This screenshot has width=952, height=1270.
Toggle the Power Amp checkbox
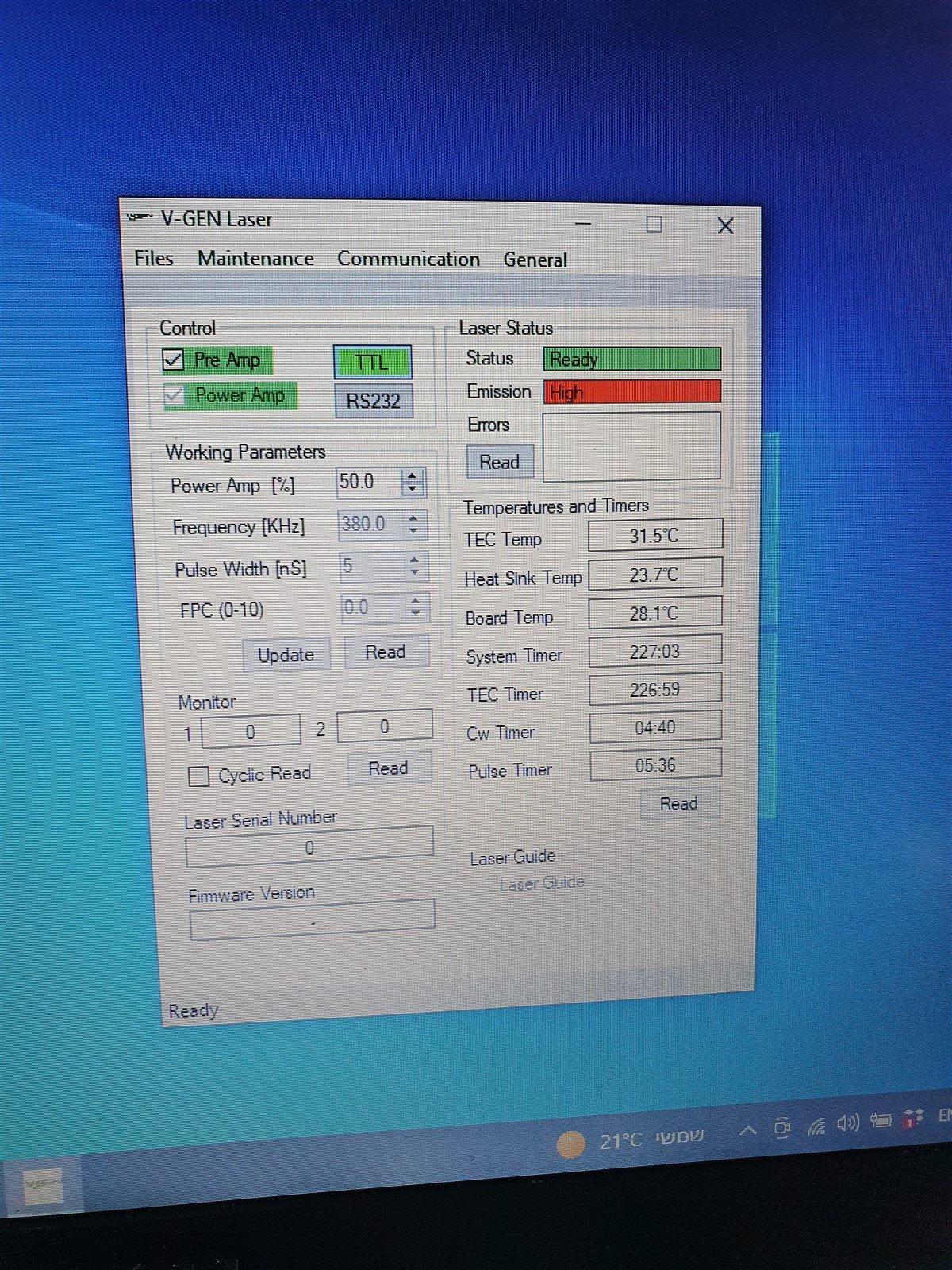point(175,395)
